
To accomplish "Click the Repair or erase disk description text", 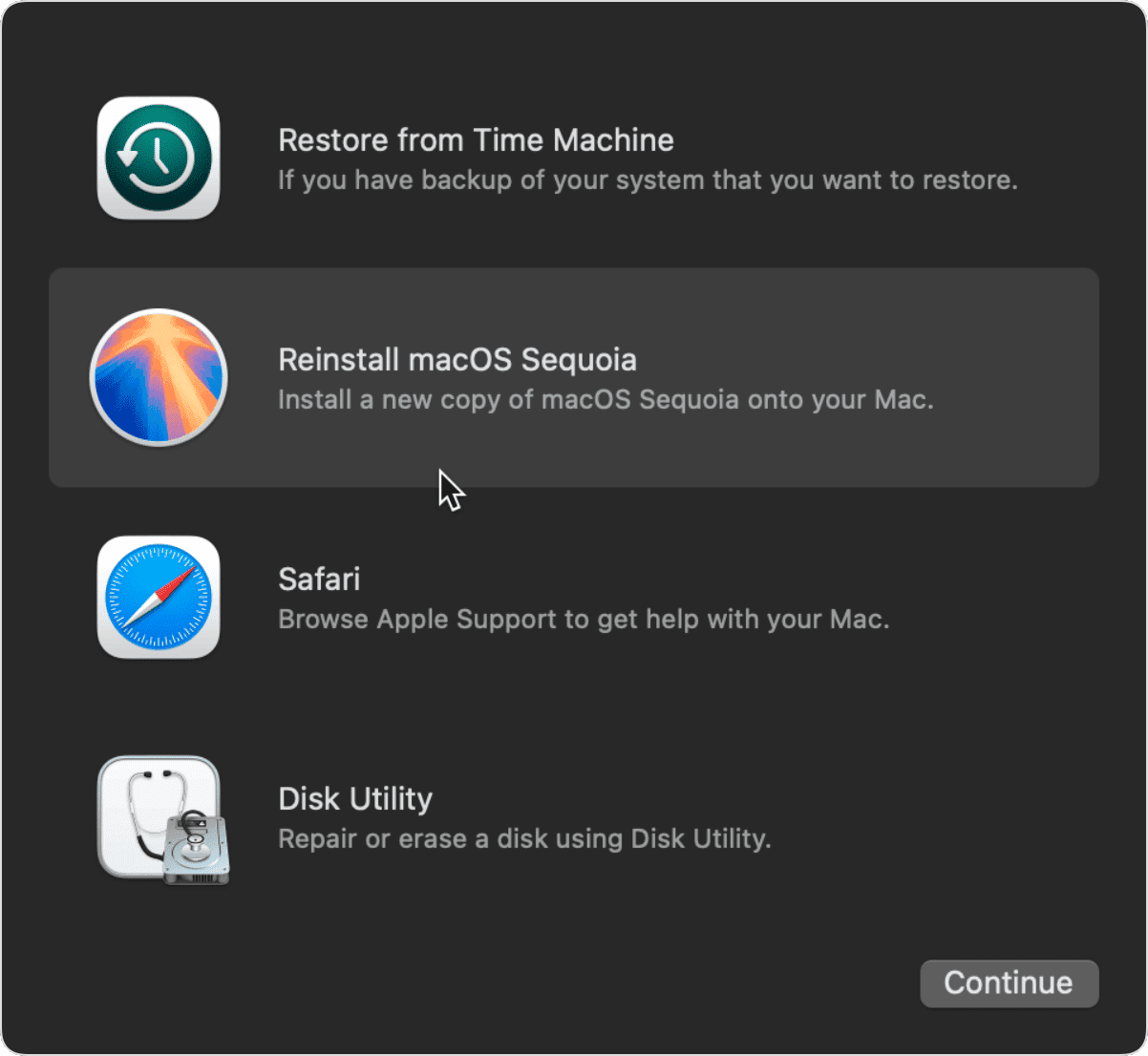I will tap(524, 838).
